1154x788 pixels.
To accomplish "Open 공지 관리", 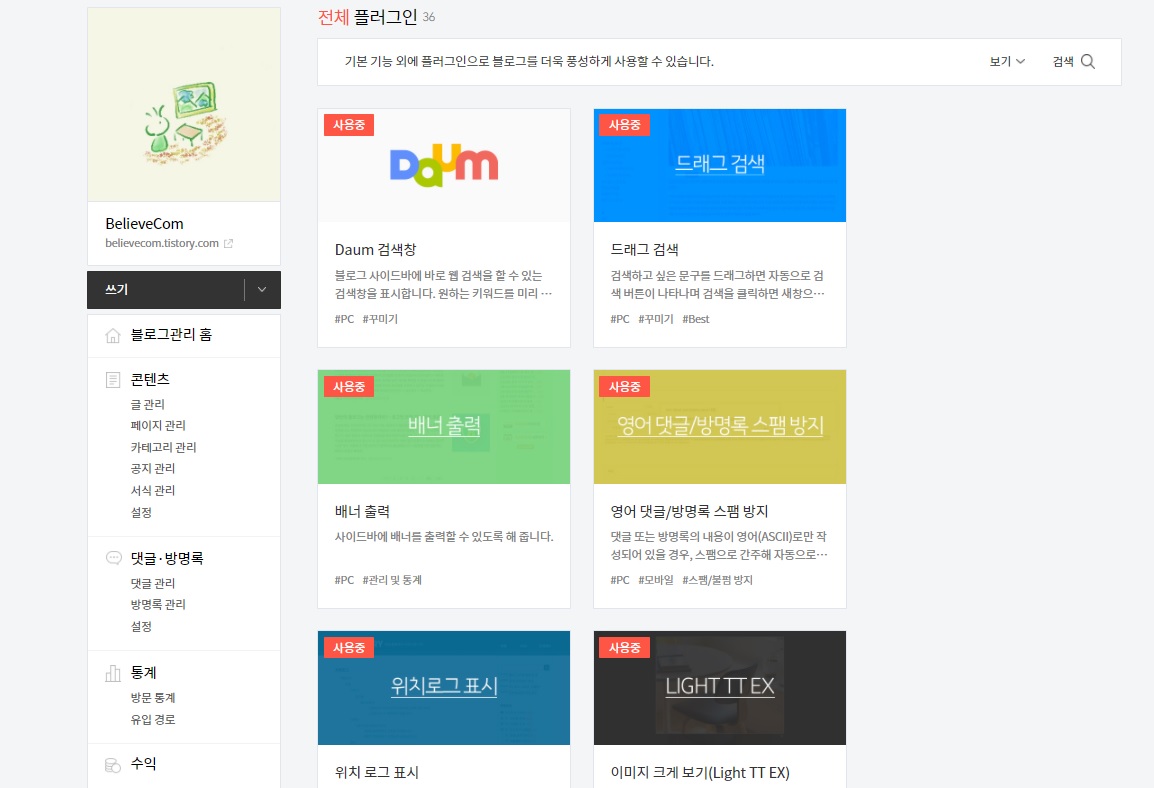I will [x=152, y=469].
